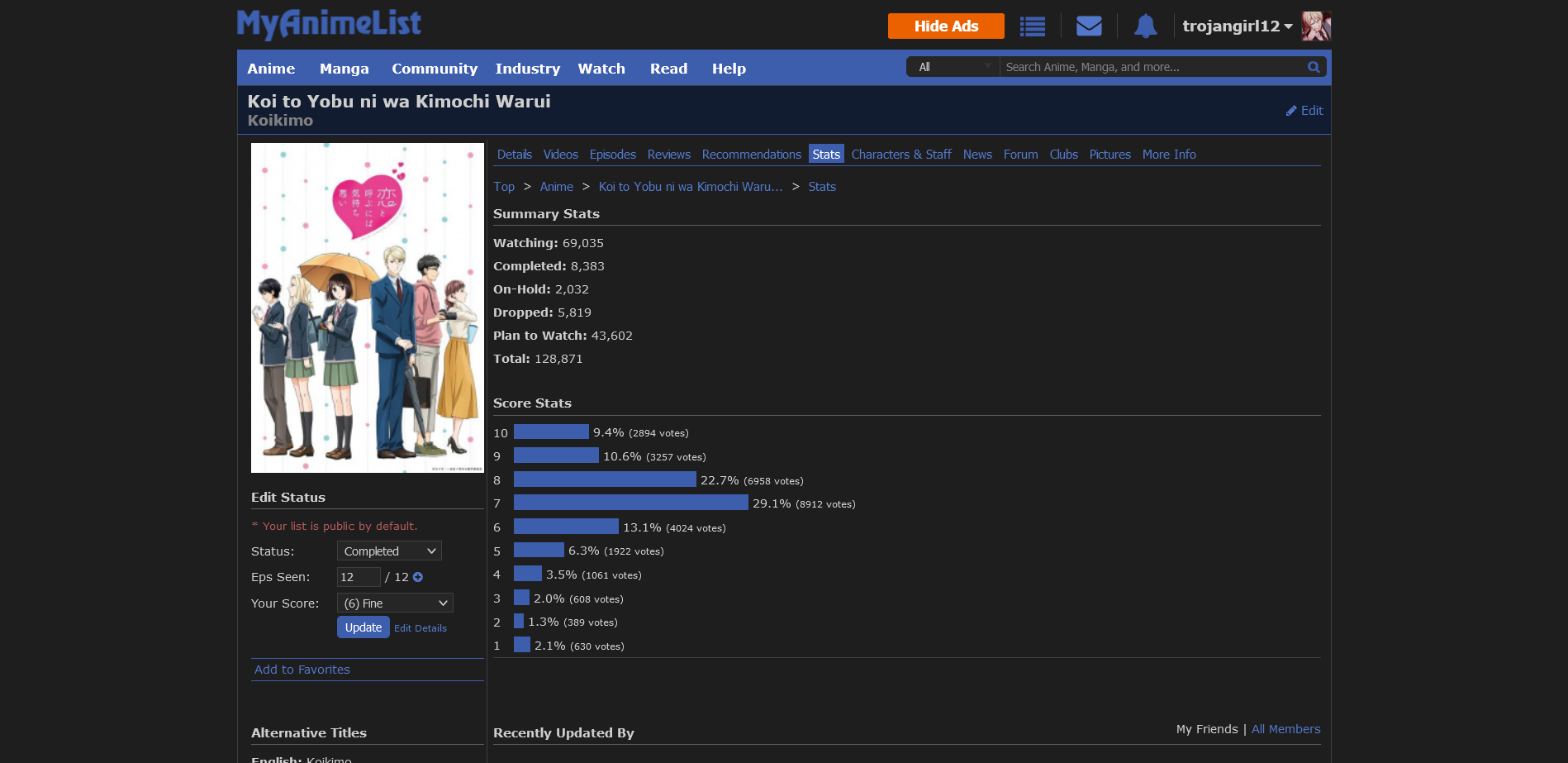
Task: Open the notifications bell icon
Action: click(1145, 26)
